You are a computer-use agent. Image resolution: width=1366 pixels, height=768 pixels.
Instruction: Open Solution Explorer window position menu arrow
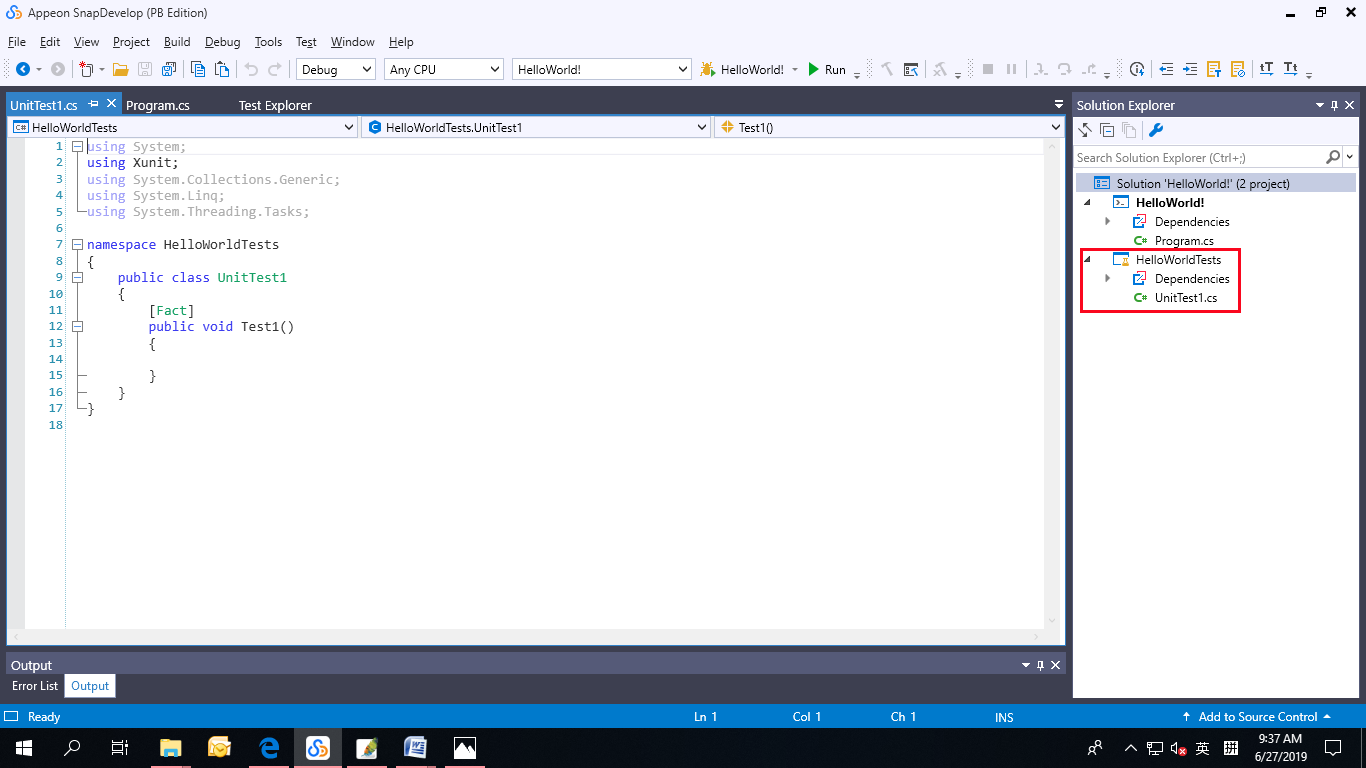1320,105
